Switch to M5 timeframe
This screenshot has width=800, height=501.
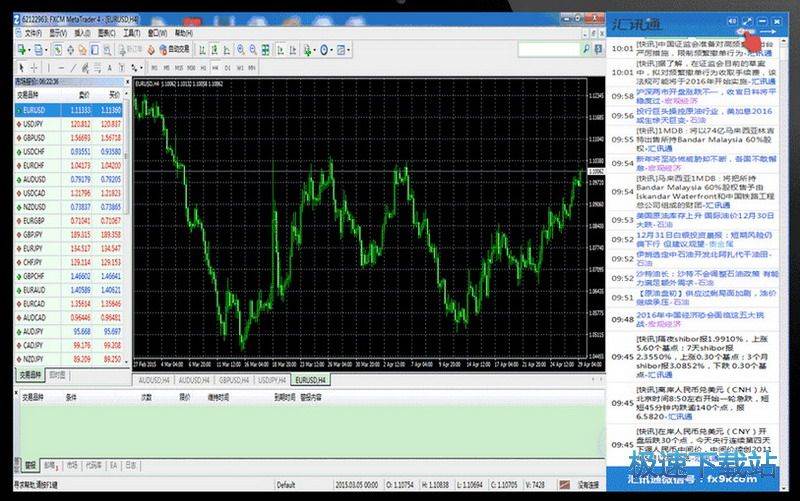[x=166, y=68]
